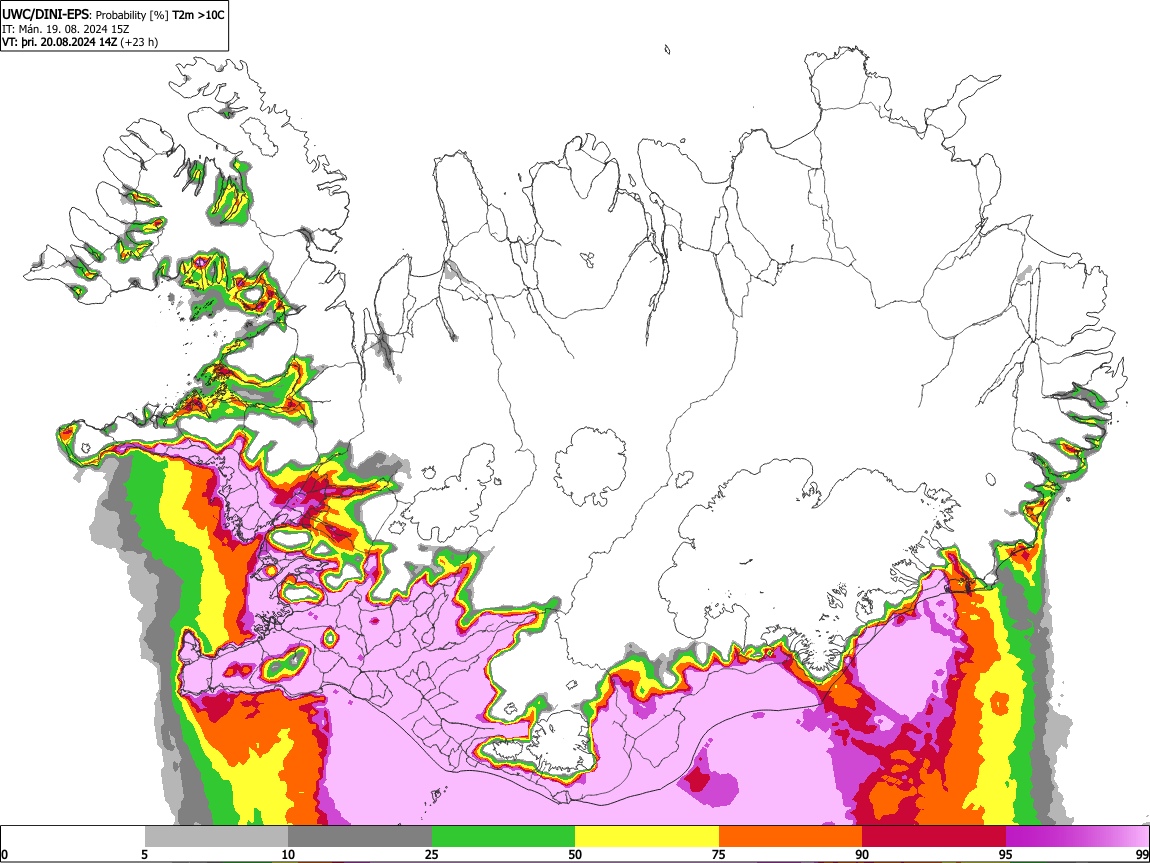The width and height of the screenshot is (1150, 863).
Task: Click the legend tick label '95'
Action: [x=1006, y=855]
